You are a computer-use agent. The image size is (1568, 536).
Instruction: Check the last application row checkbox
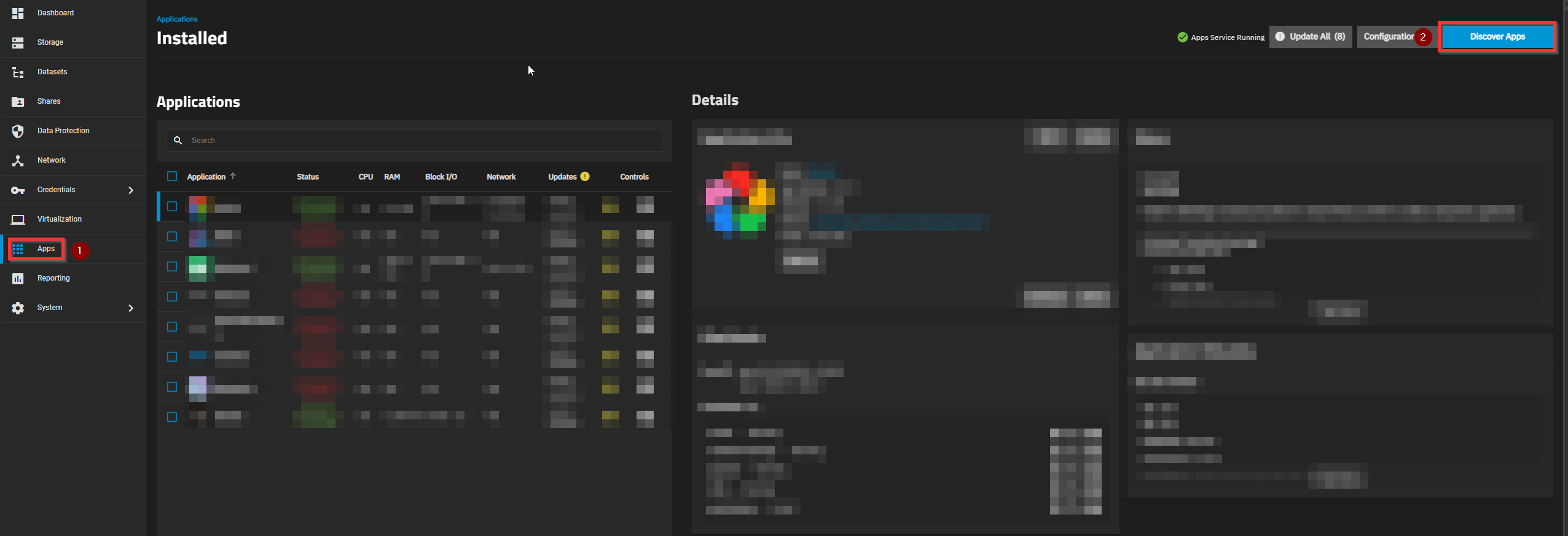pyautogui.click(x=172, y=417)
